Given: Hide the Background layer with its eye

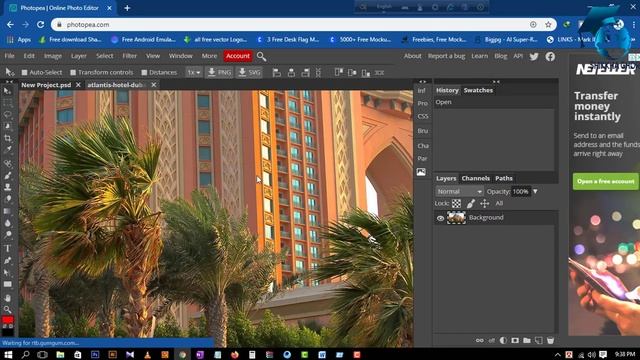Looking at the screenshot, I should pos(440,218).
